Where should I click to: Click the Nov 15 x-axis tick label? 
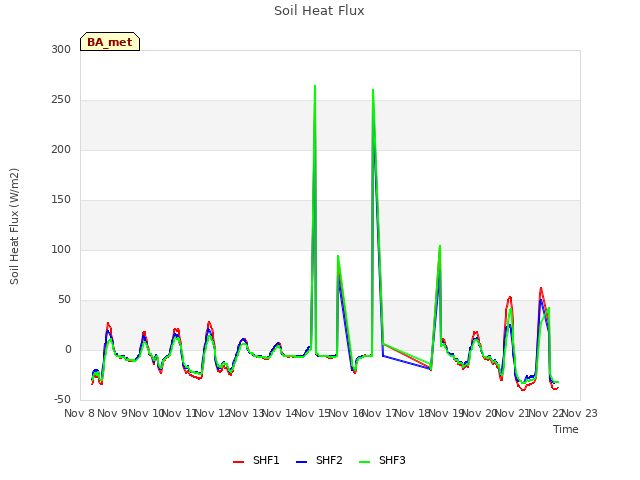coord(312,413)
